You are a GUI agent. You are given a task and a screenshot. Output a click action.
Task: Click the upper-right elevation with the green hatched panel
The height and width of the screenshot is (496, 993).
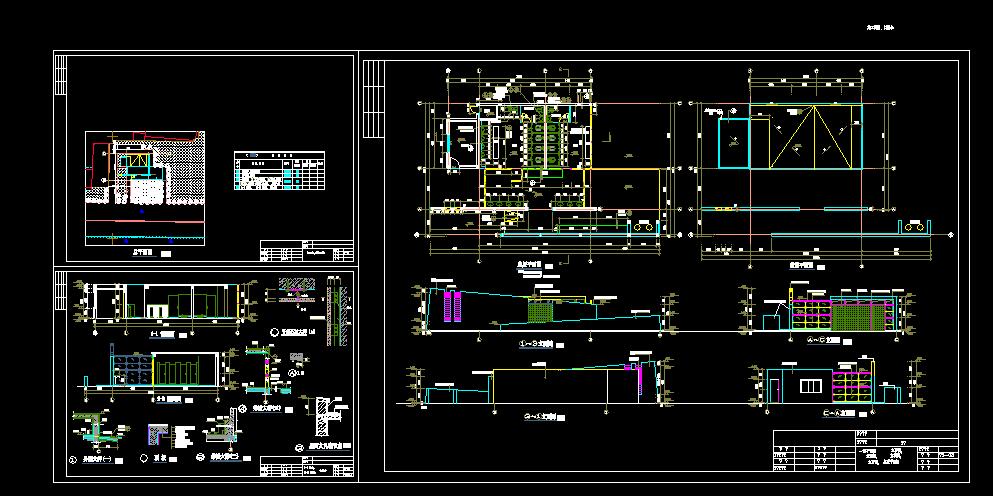(828, 311)
